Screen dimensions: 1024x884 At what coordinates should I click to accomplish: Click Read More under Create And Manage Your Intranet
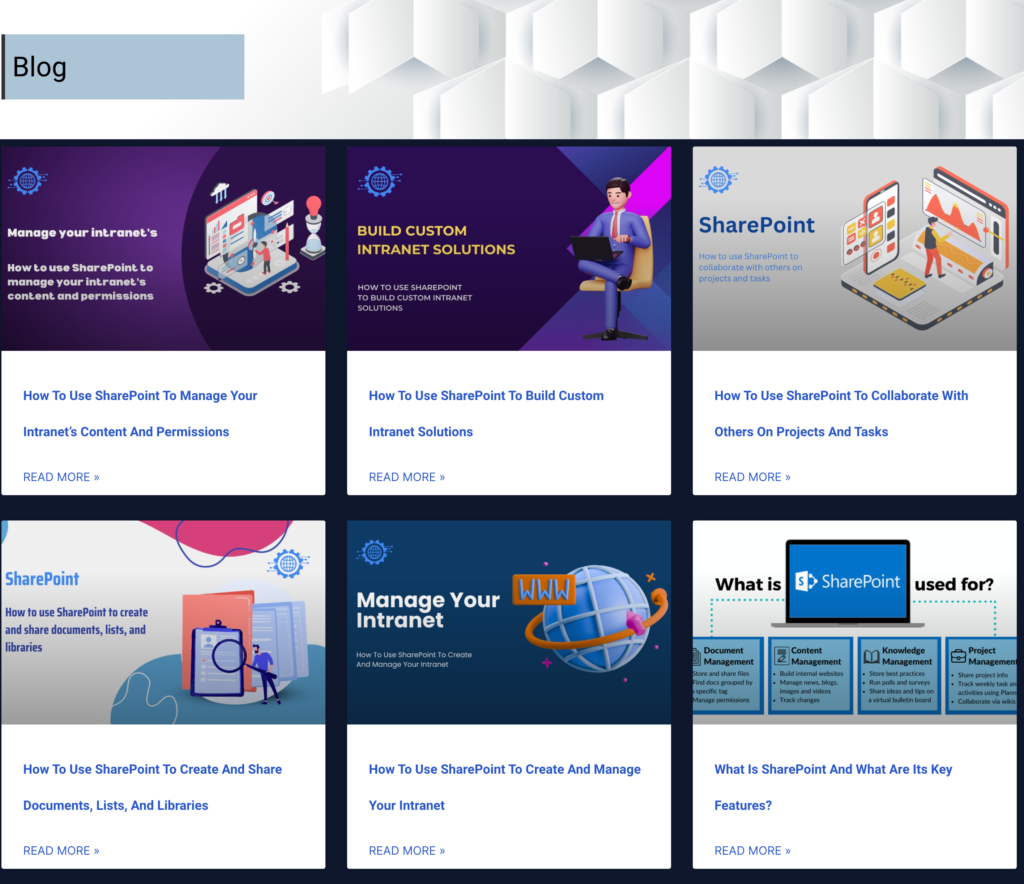coord(407,851)
